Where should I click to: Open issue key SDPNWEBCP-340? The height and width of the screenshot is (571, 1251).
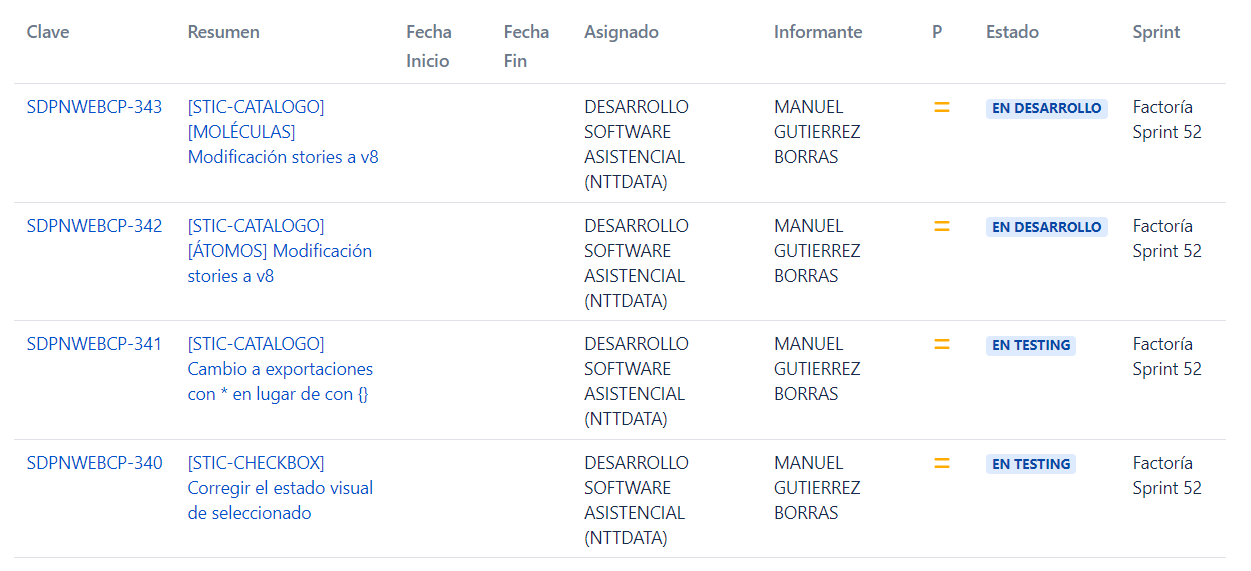[x=94, y=463]
